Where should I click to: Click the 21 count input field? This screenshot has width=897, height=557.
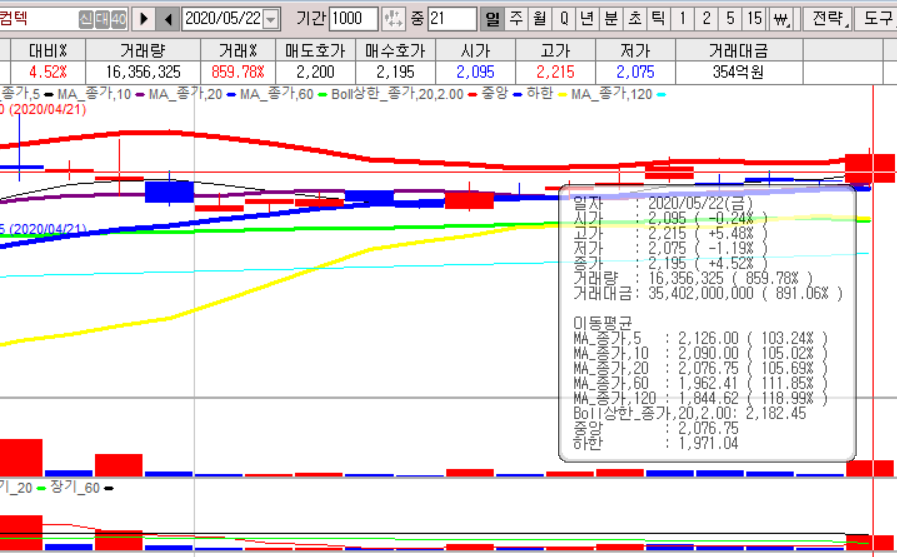(x=451, y=19)
